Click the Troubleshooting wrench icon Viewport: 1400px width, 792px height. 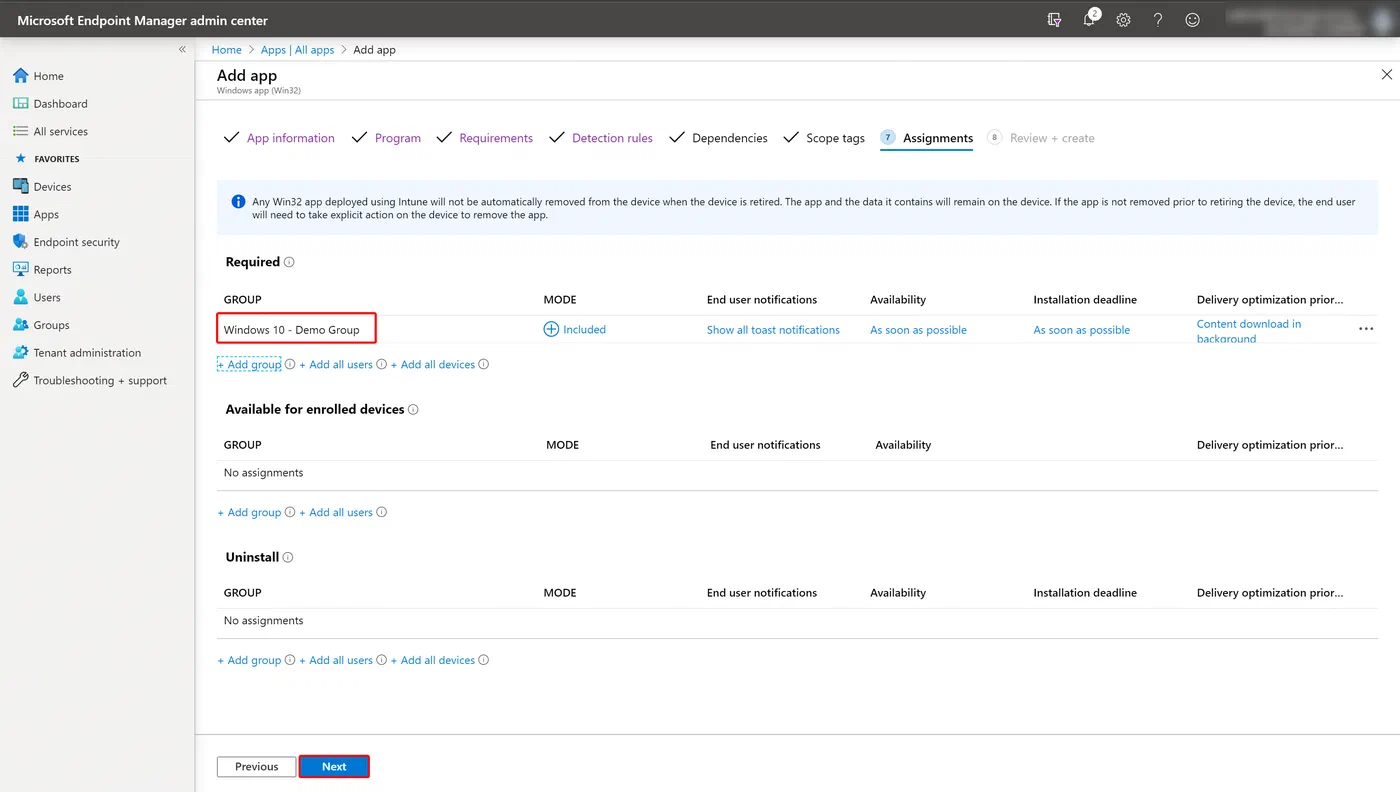coord(21,380)
